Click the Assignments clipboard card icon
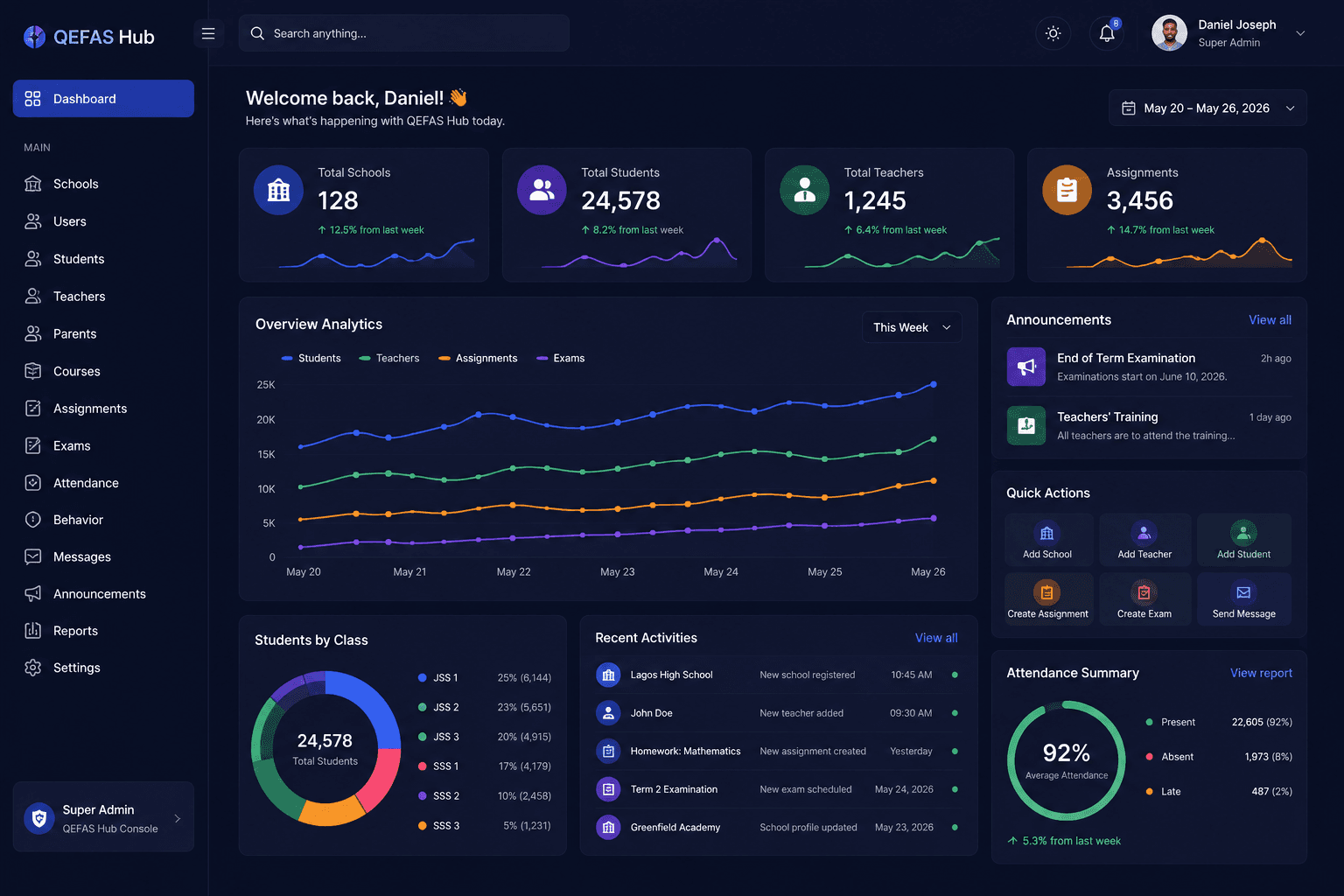Screen dimensions: 1344x896 click(x=1067, y=190)
